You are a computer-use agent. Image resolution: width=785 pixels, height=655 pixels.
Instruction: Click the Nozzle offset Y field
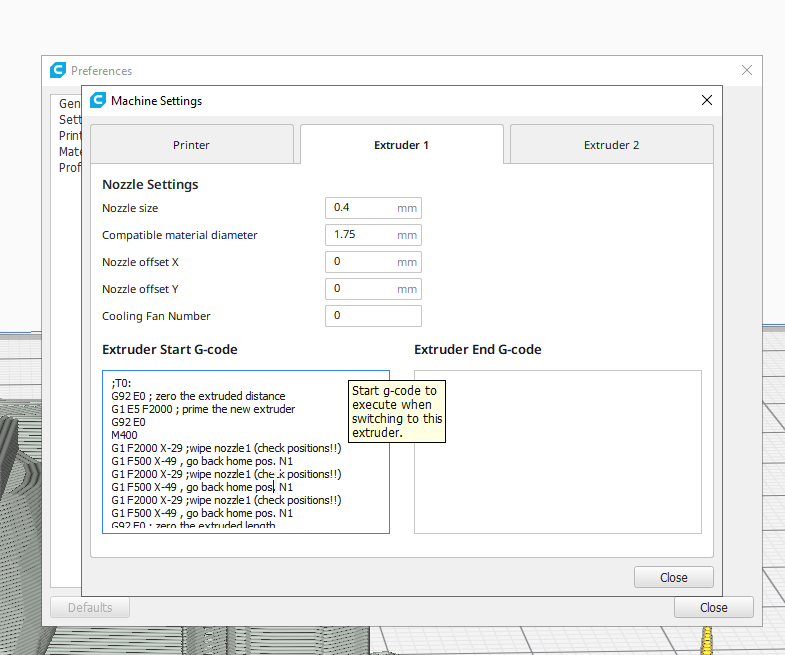pyautogui.click(x=373, y=289)
